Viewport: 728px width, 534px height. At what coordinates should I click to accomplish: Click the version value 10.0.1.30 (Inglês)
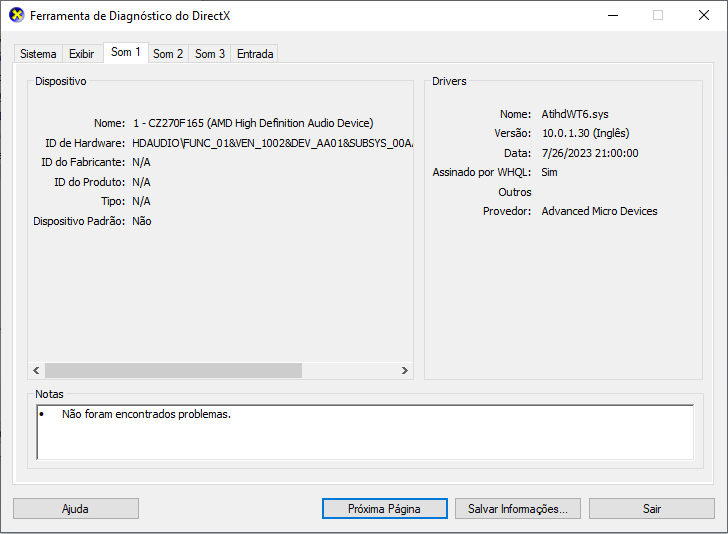585,133
